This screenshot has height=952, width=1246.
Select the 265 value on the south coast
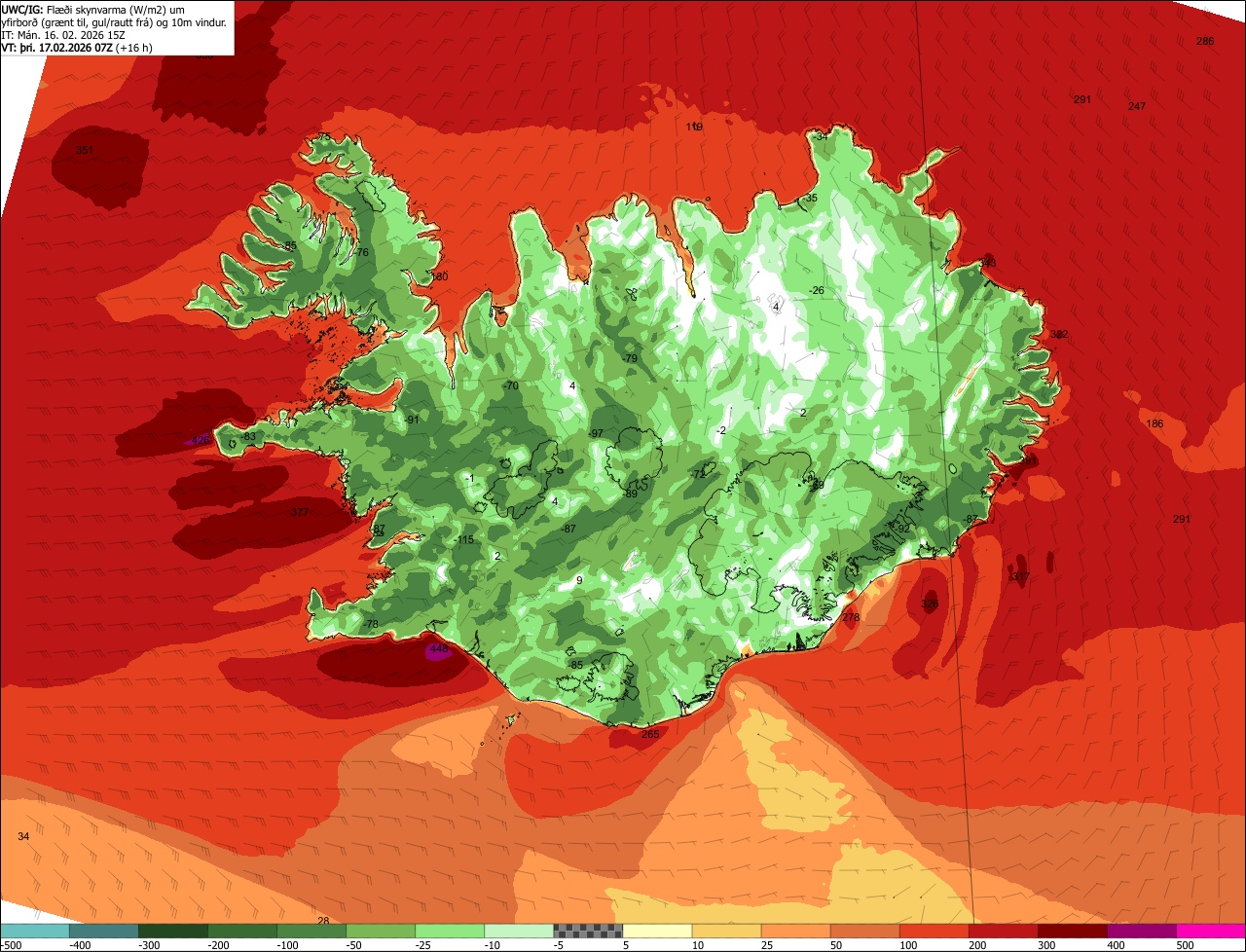click(650, 734)
